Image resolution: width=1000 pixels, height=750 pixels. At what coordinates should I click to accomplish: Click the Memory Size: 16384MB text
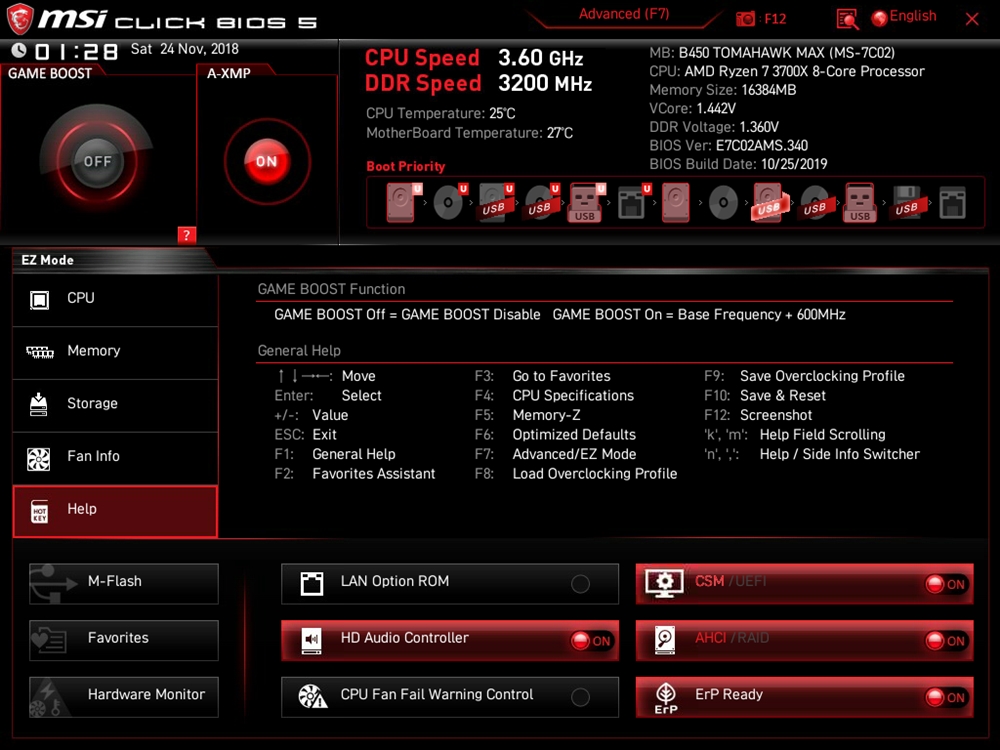tap(723, 90)
